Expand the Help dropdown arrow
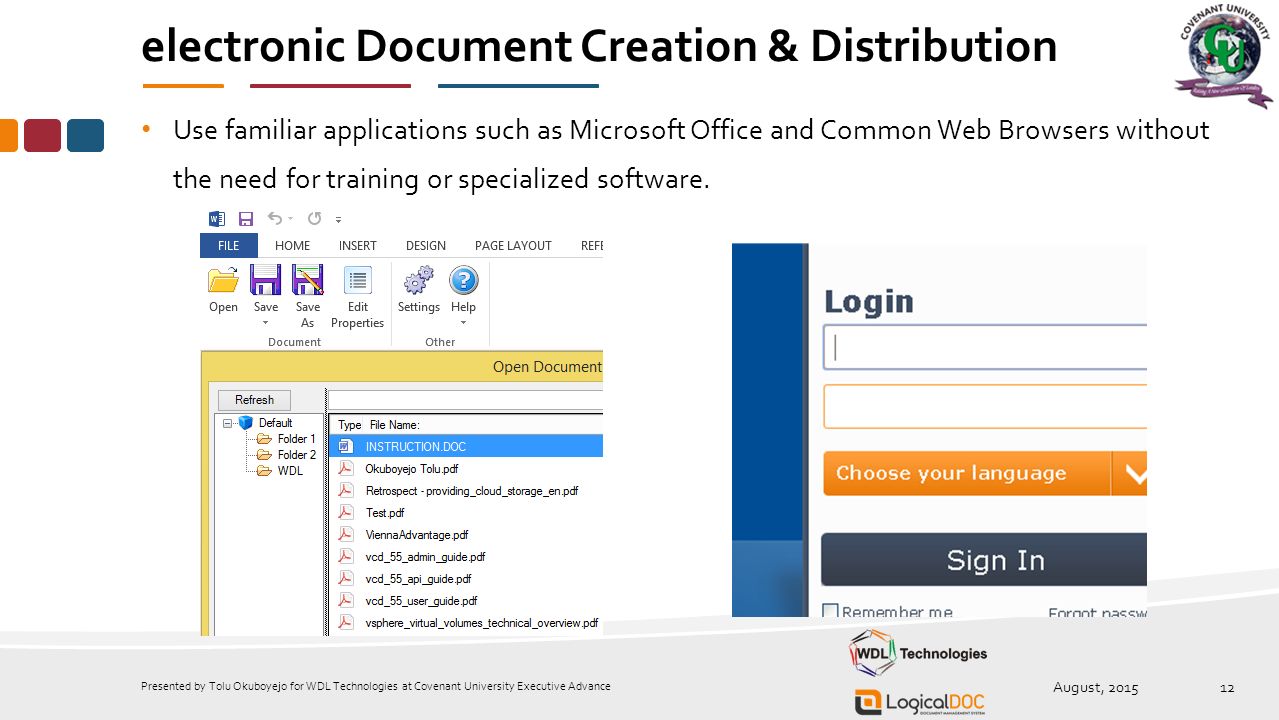1279x720 pixels. coord(463,323)
